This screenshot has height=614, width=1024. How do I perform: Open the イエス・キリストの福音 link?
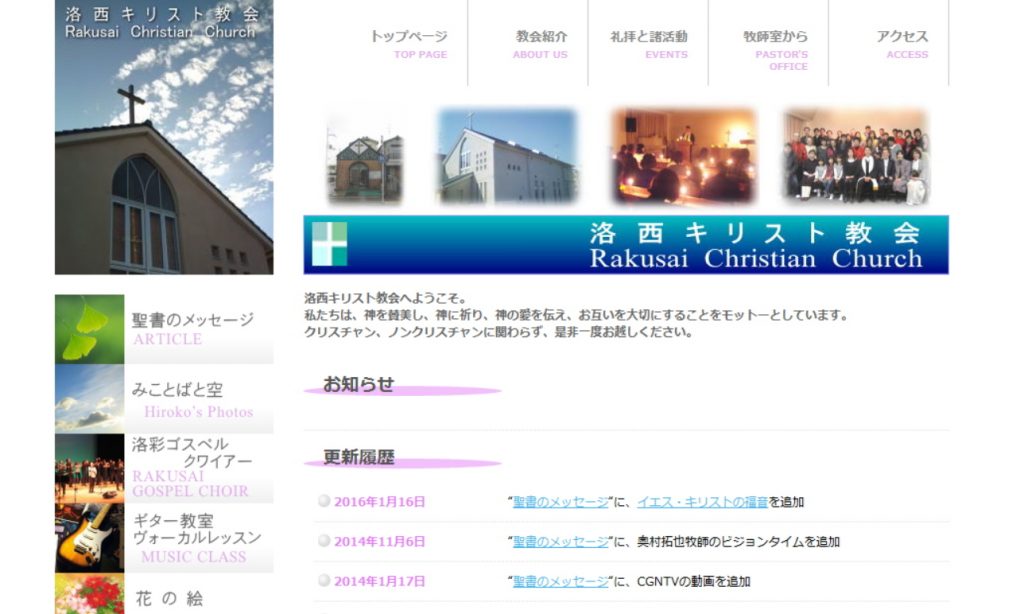703,502
